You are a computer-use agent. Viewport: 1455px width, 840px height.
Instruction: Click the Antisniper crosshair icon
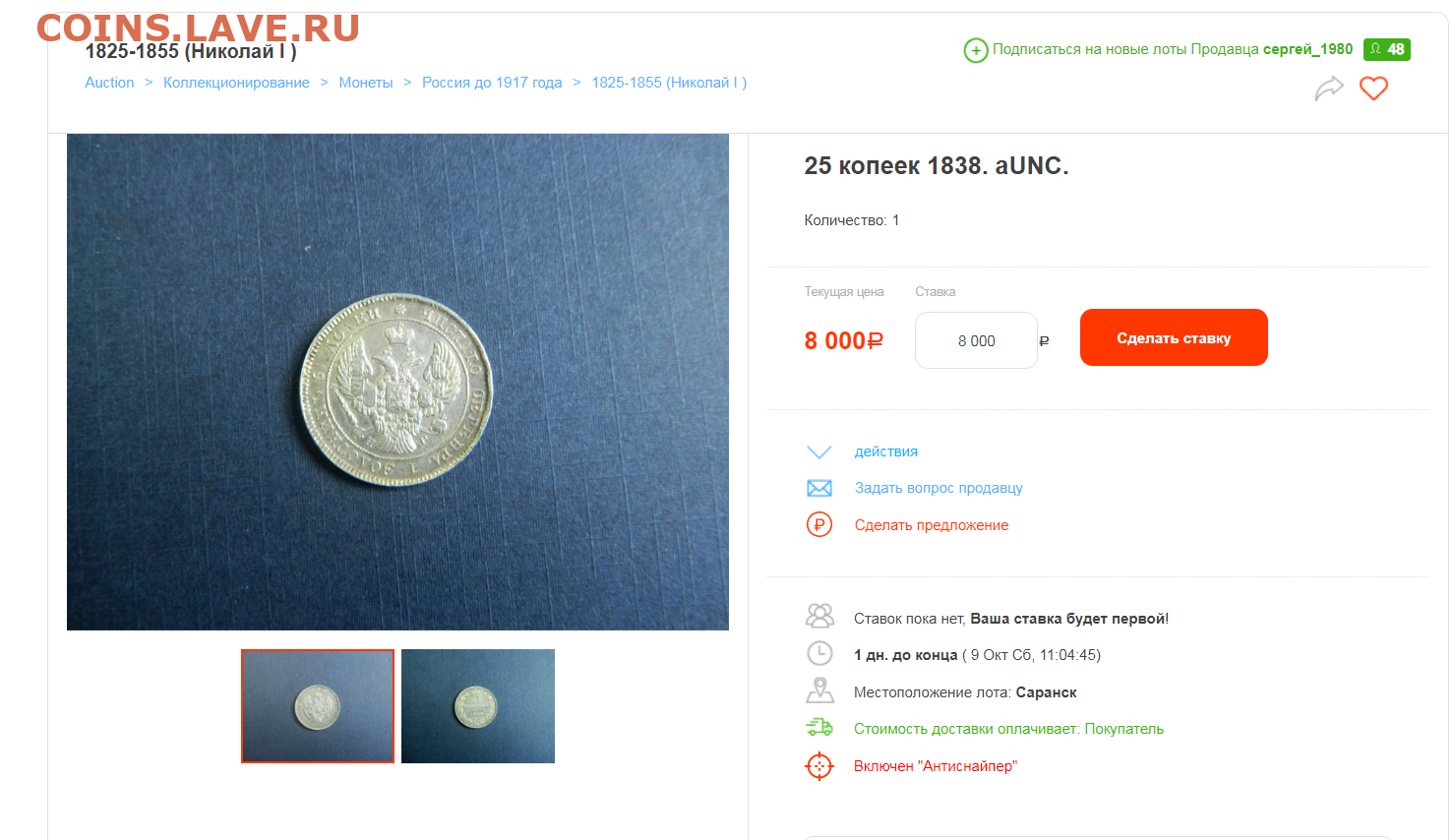point(819,766)
